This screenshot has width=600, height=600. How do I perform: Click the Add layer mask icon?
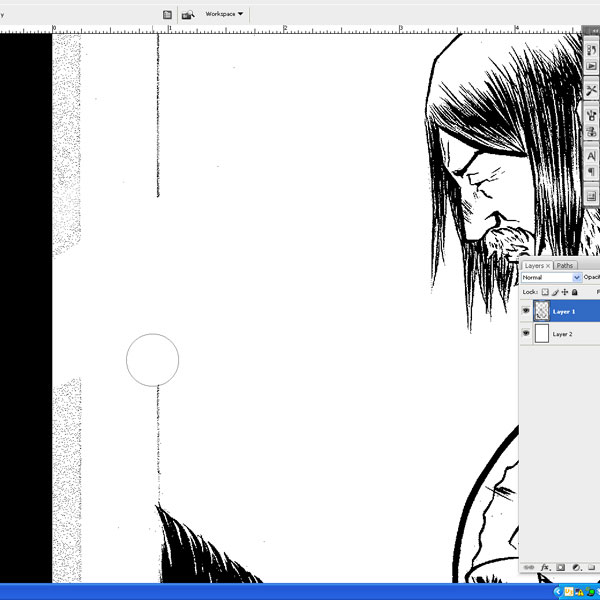(561, 567)
